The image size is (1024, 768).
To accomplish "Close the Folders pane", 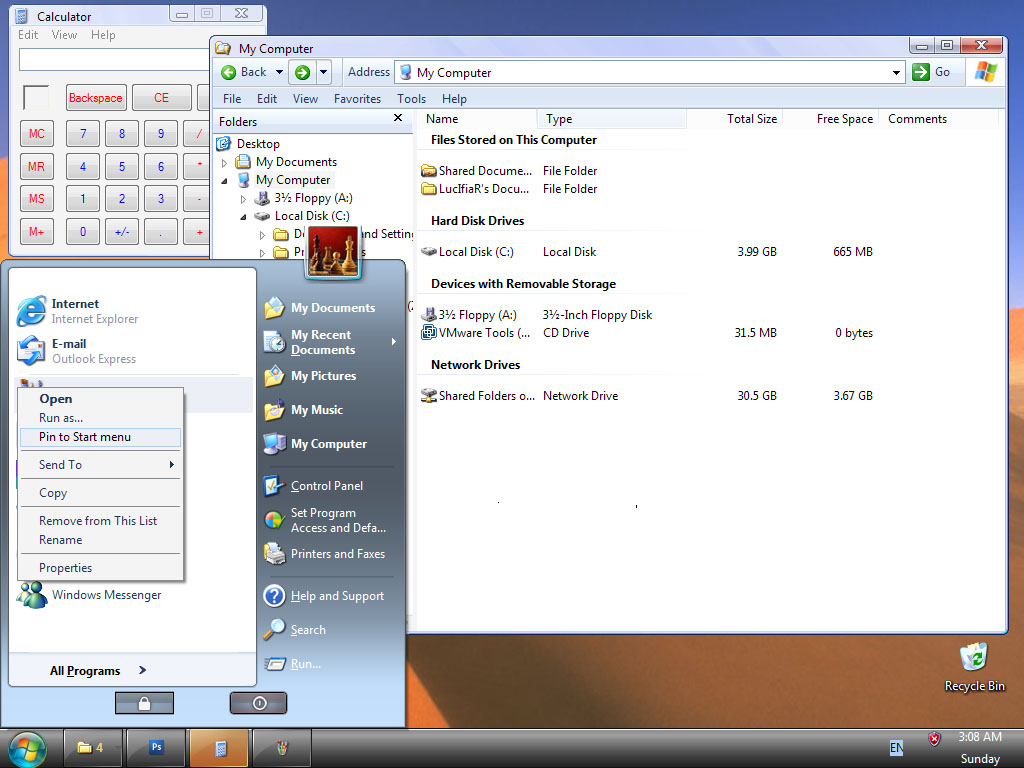I will [398, 119].
